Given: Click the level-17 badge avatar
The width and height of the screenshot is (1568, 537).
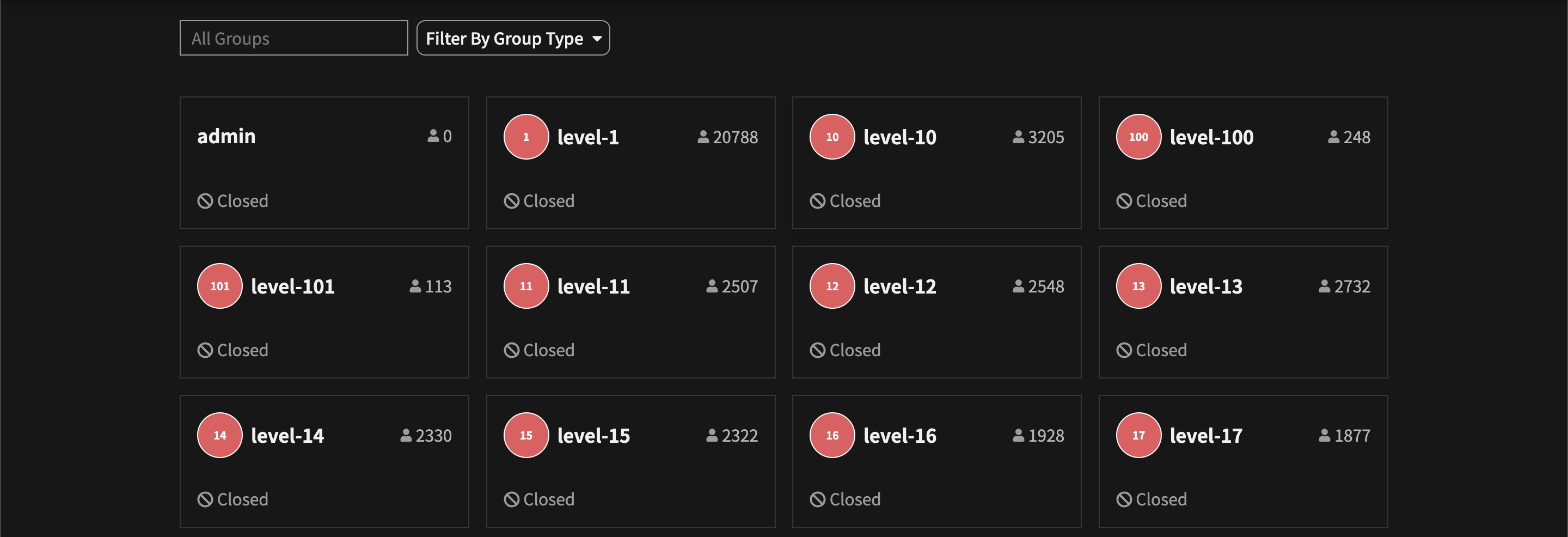Looking at the screenshot, I should 1138,435.
